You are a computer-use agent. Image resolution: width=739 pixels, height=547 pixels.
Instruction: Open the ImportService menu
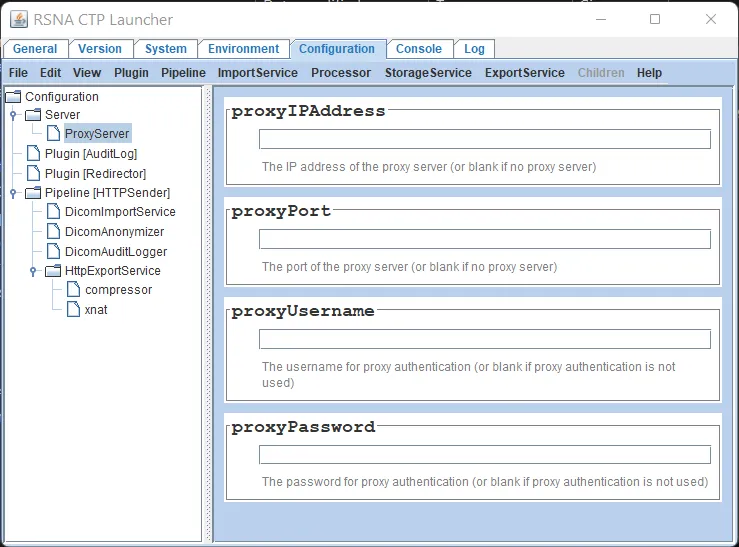click(257, 73)
